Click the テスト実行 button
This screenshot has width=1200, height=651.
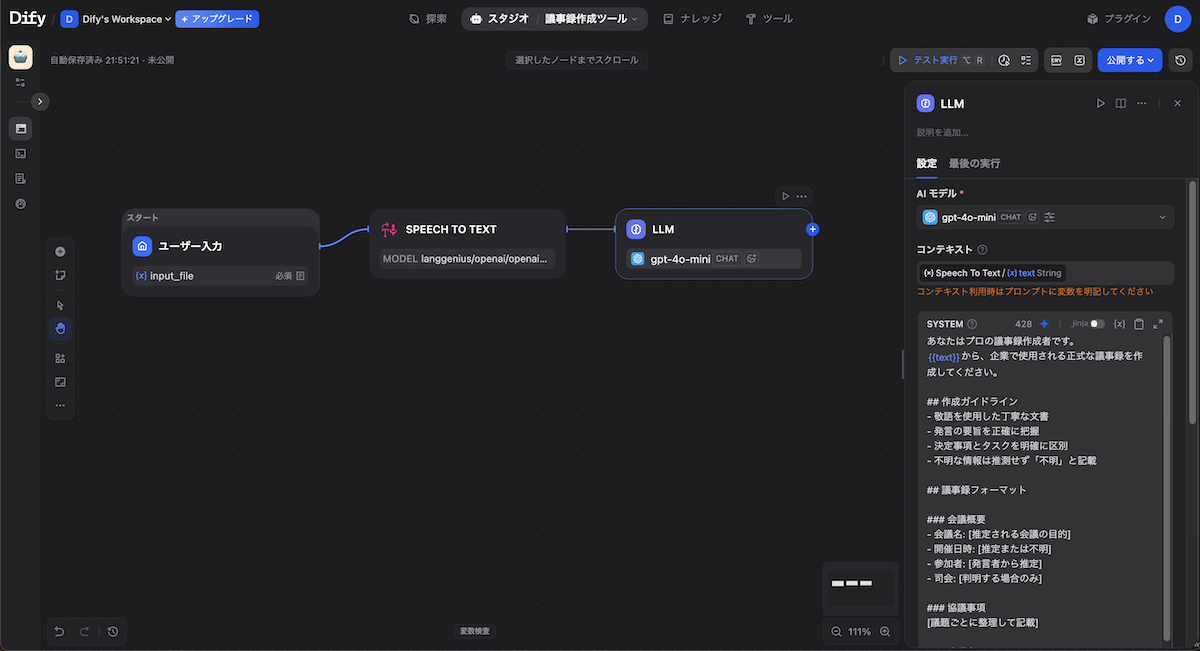pos(935,60)
